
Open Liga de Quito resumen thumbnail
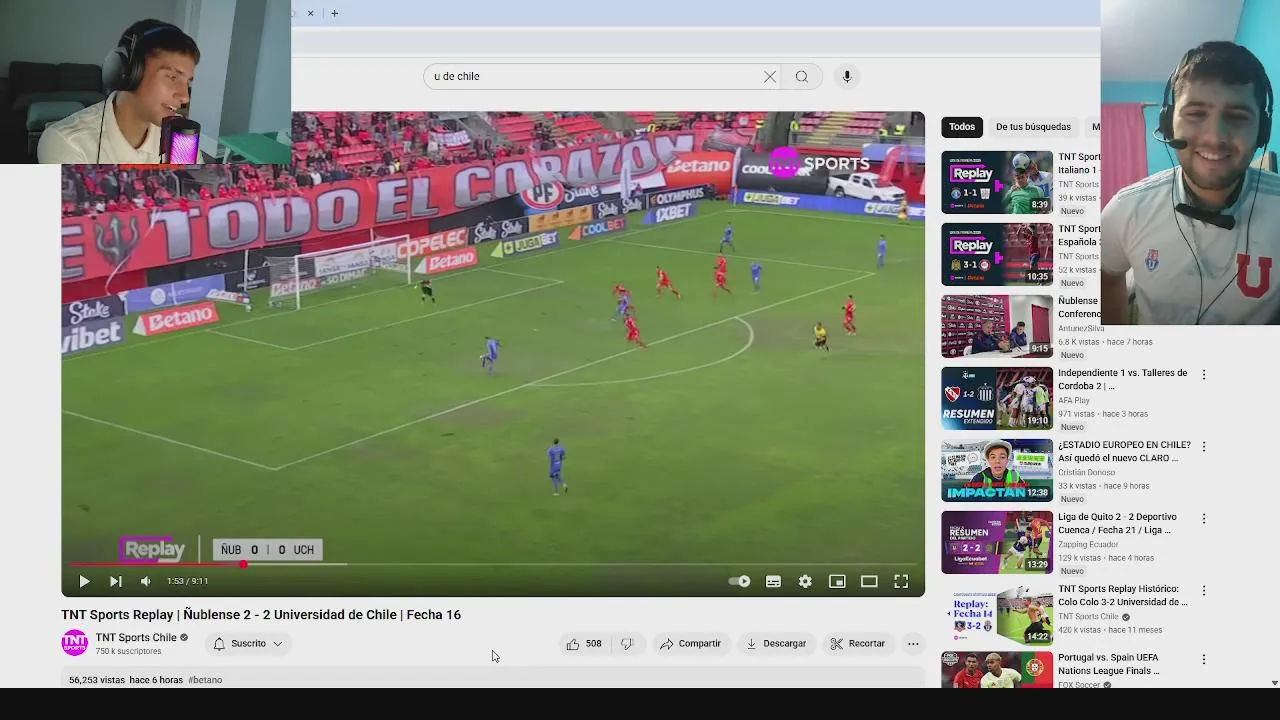[997, 542]
